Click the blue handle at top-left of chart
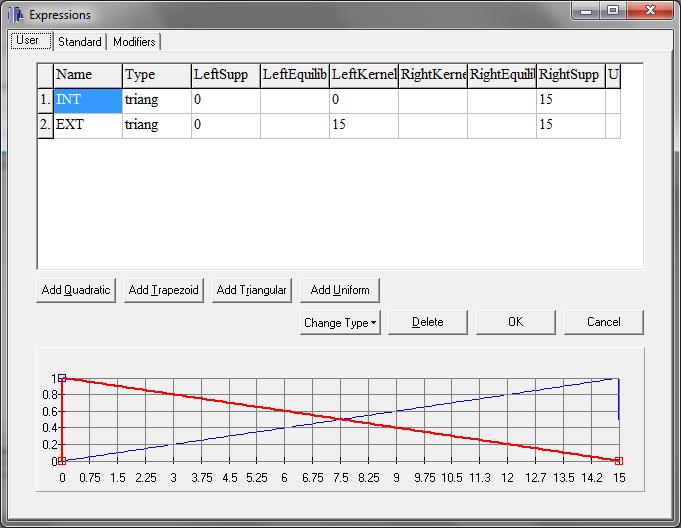Viewport: 681px width, 528px height. (x=62, y=378)
